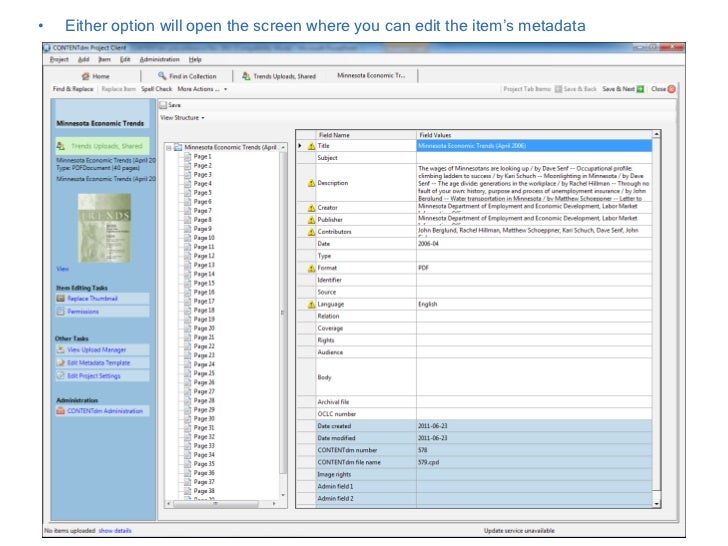The width and height of the screenshot is (728, 546).
Task: Click the Date value 2006-04
Action: click(428, 244)
